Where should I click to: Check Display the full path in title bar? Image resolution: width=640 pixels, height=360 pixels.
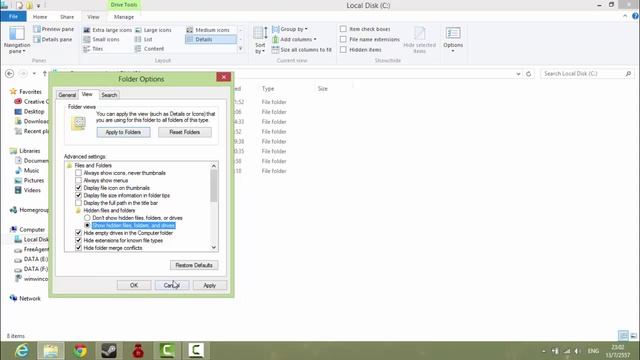tap(78, 203)
